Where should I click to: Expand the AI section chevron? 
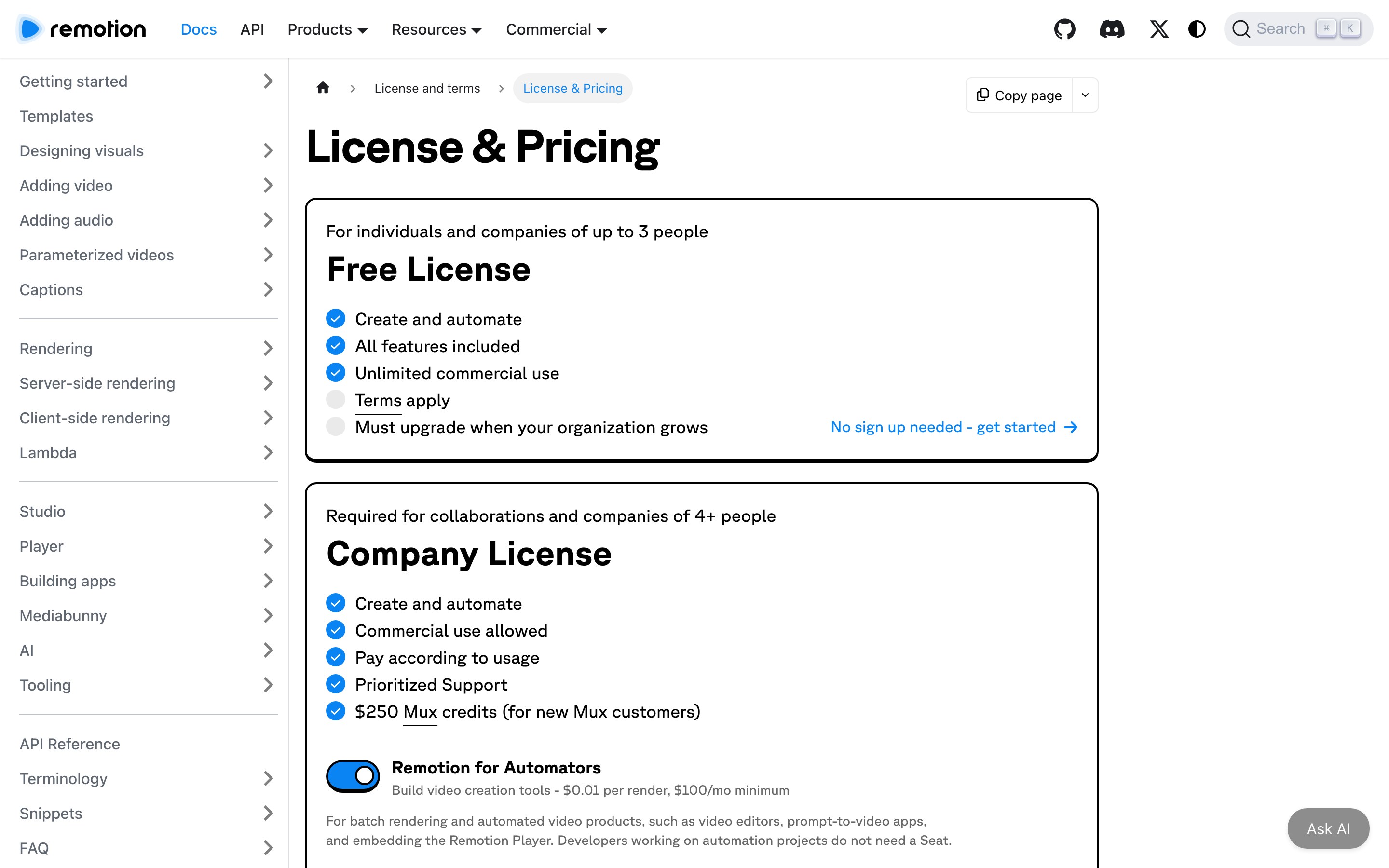click(x=268, y=651)
